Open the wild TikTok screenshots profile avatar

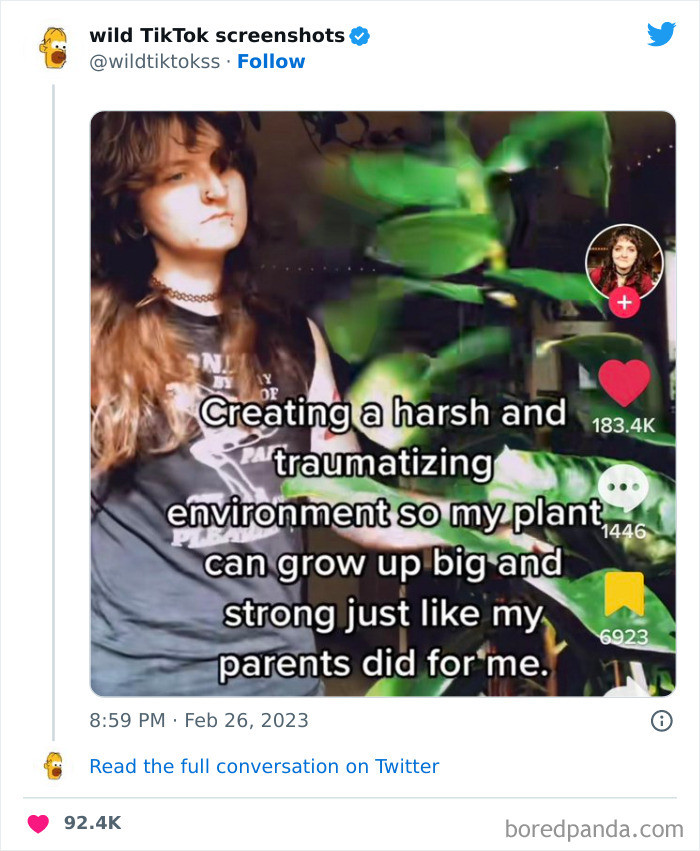pyautogui.click(x=53, y=47)
